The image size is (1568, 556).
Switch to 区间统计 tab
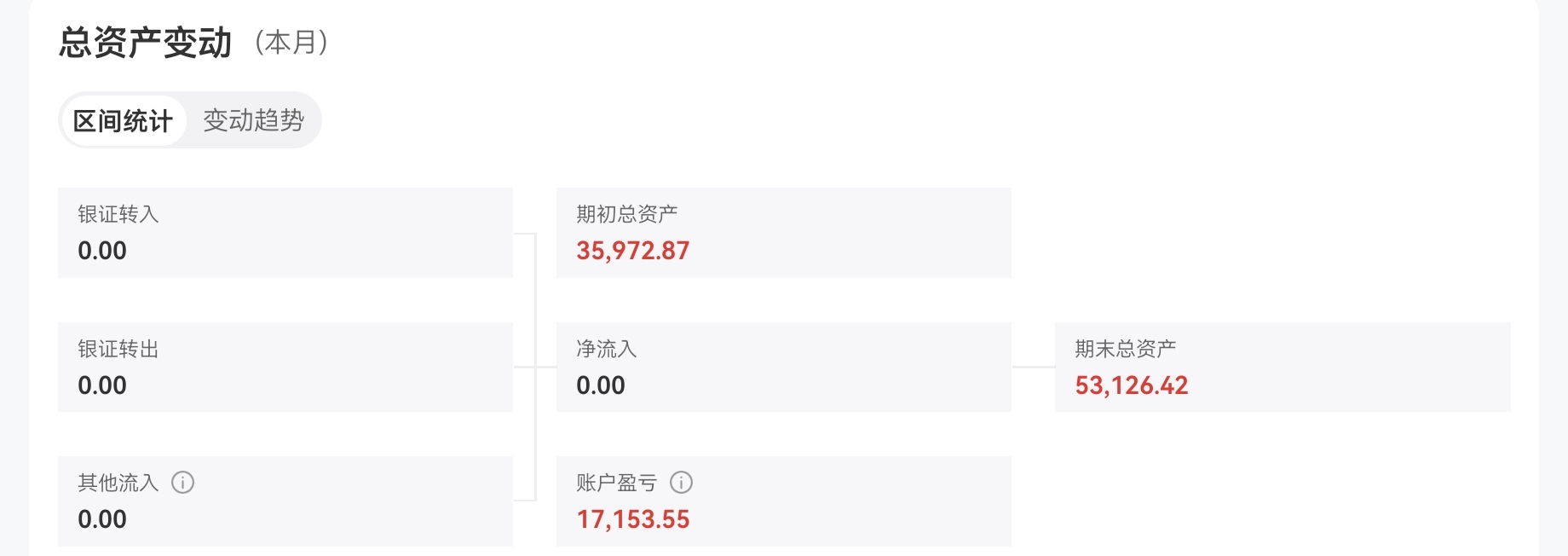click(x=124, y=120)
